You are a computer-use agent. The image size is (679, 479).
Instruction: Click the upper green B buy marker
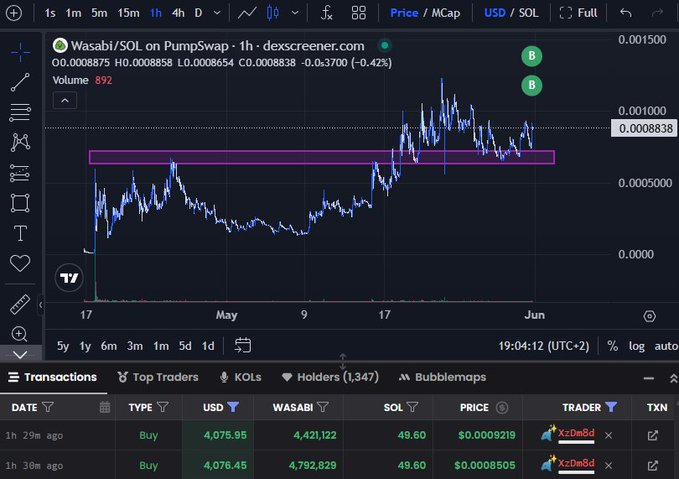pyautogui.click(x=532, y=56)
